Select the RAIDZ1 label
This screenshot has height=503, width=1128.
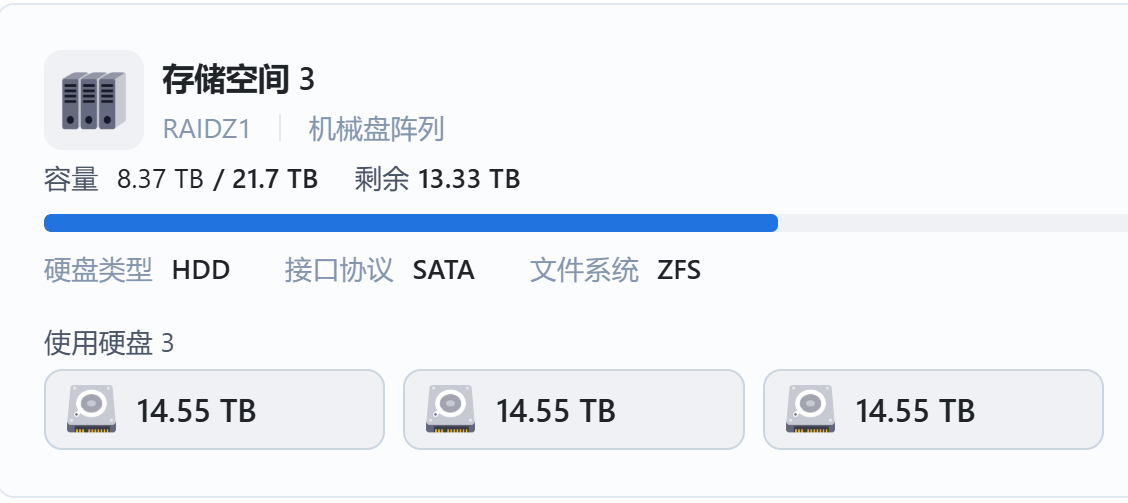(206, 129)
